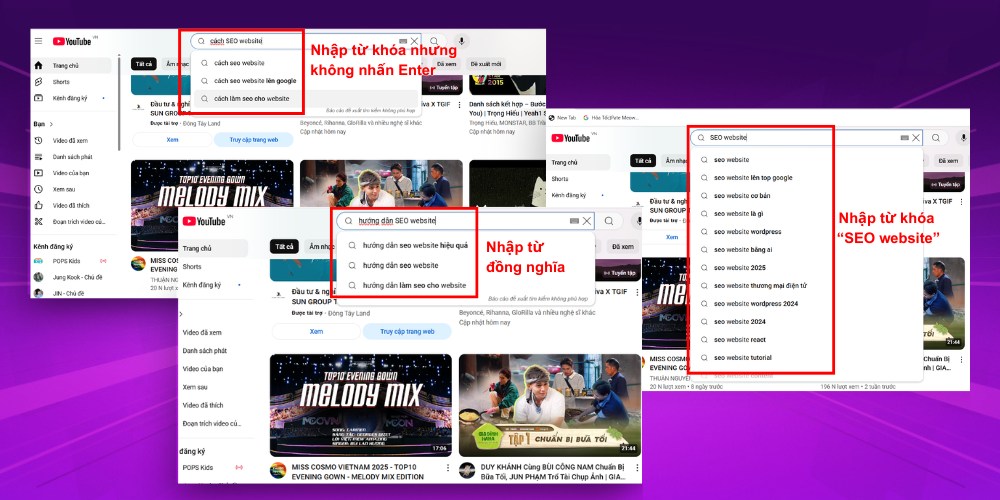1000x500 pixels.
Task: Select 'Tất cả' chip in top-left window
Action: tap(143, 64)
